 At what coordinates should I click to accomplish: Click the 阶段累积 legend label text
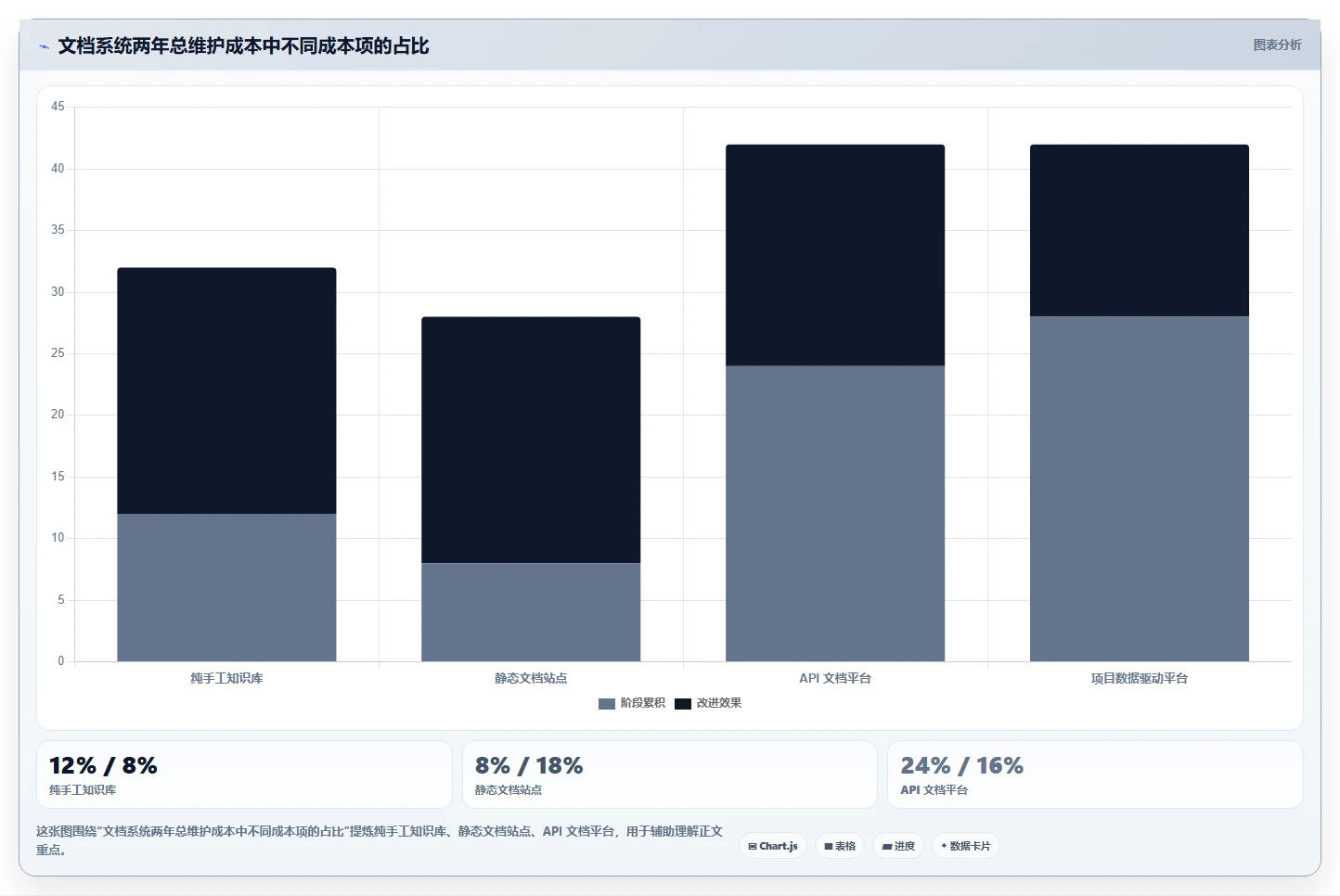click(x=643, y=703)
